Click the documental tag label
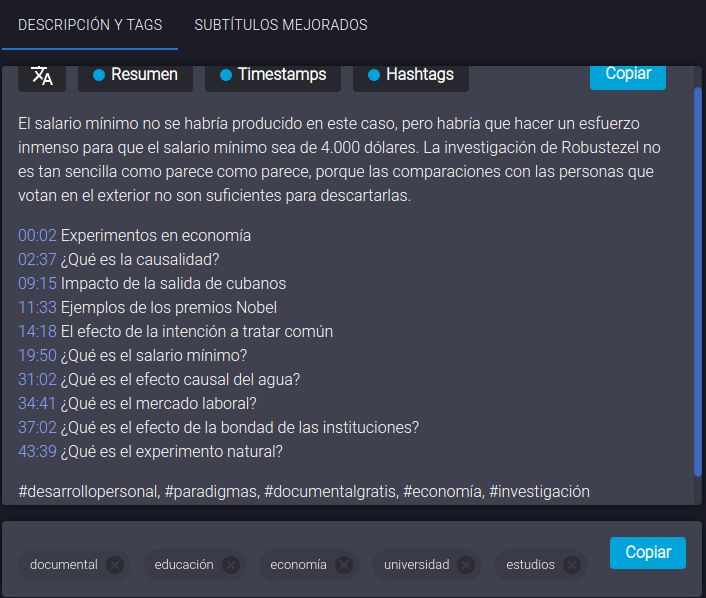 tap(63, 565)
